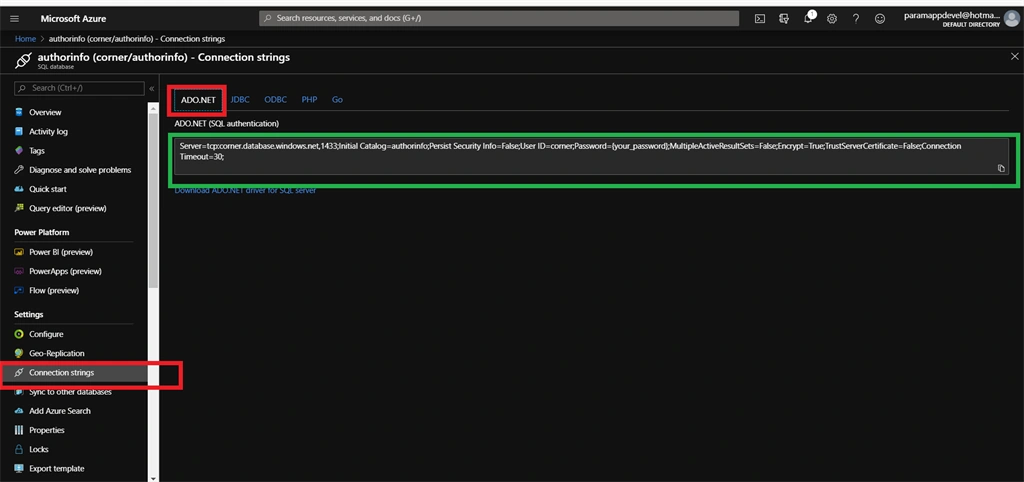This screenshot has height=482, width=1024.
Task: Switch to the PHP tab
Action: 309,100
